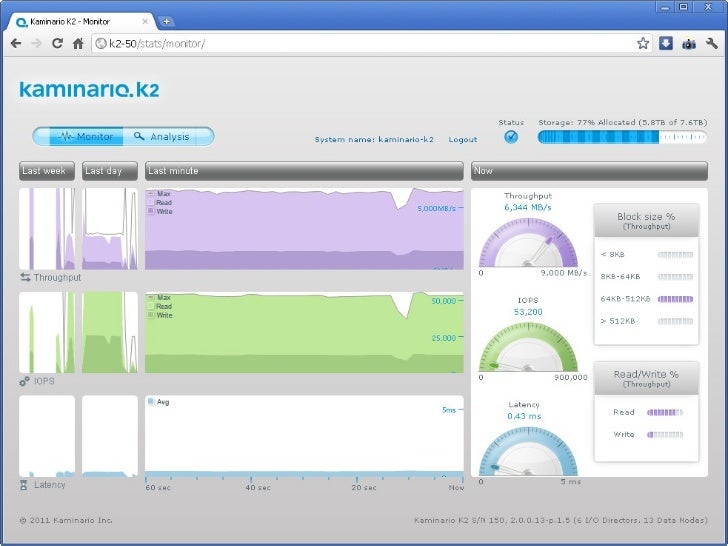Open last week latency thumbnail chart

point(47,436)
